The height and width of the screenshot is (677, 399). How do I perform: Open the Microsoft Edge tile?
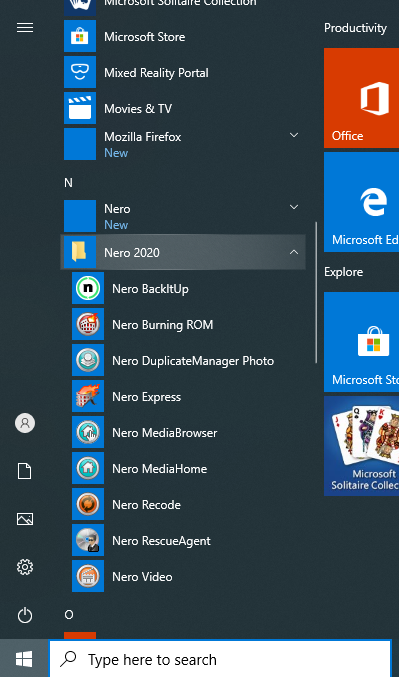[361, 202]
